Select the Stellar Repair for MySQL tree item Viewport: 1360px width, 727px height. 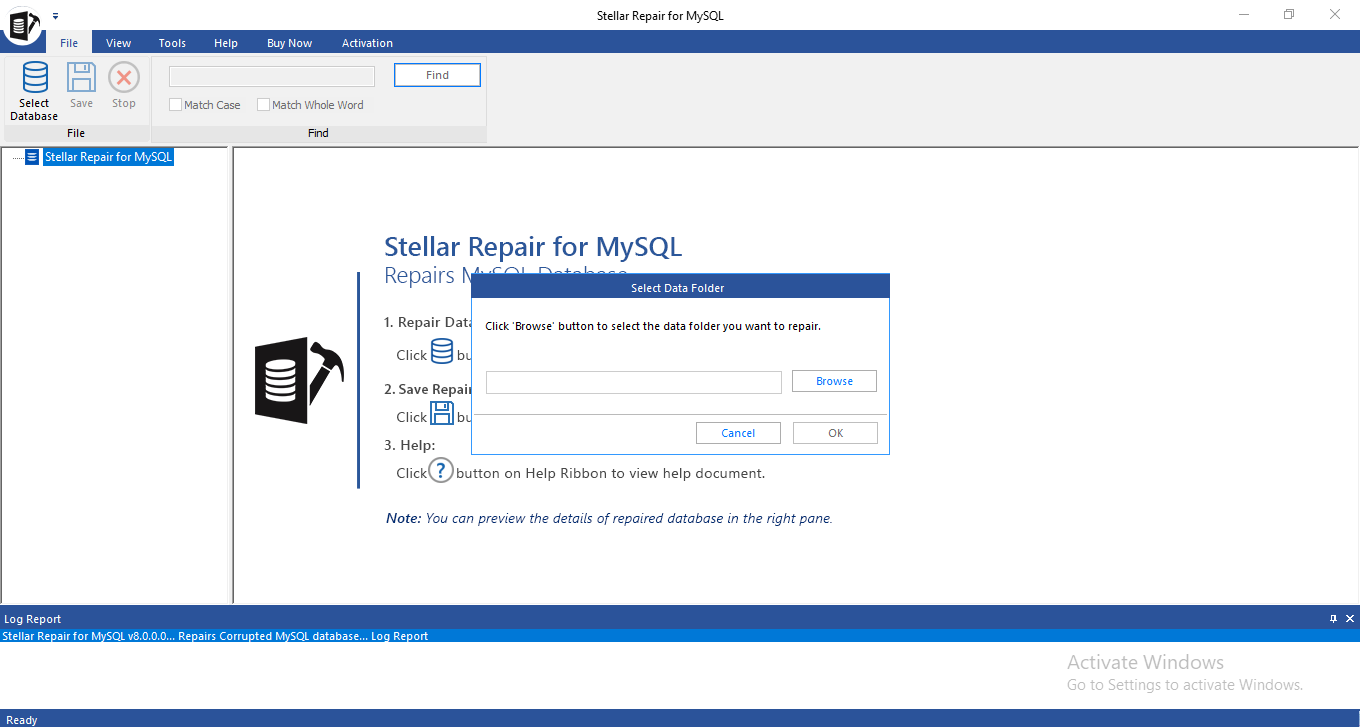click(109, 157)
